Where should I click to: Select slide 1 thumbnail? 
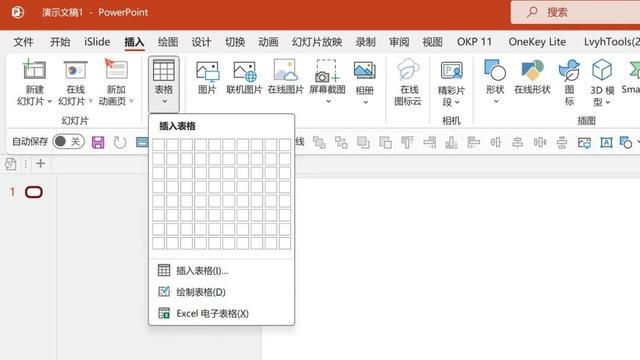34,192
